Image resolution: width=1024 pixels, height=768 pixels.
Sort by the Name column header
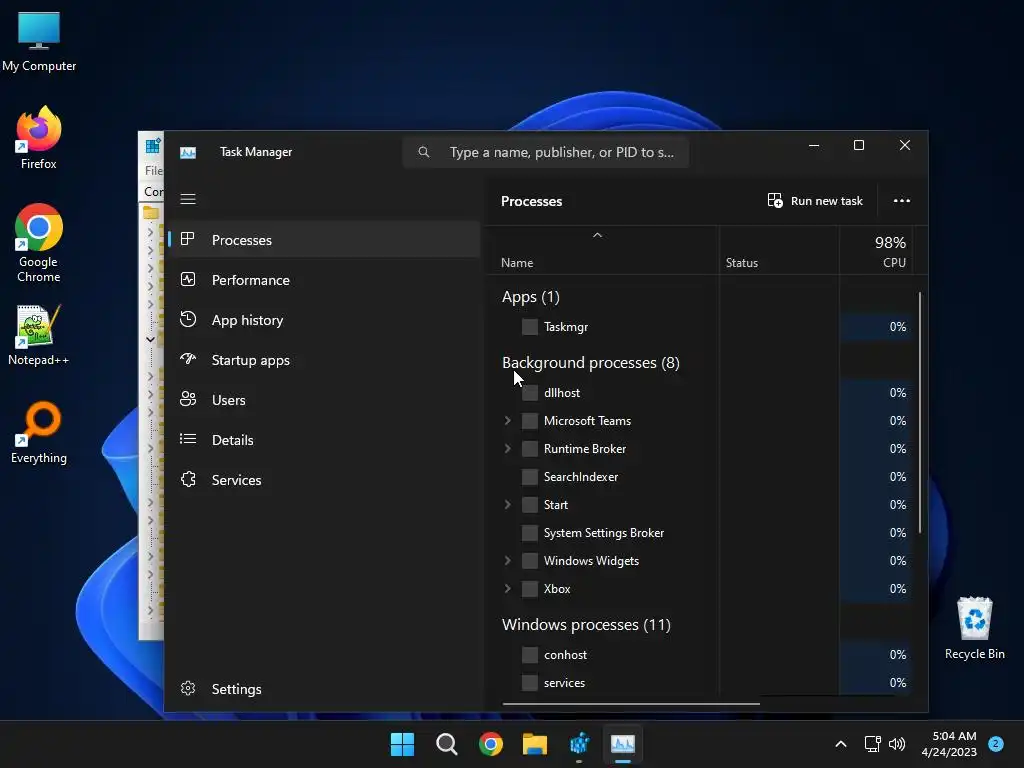click(517, 263)
